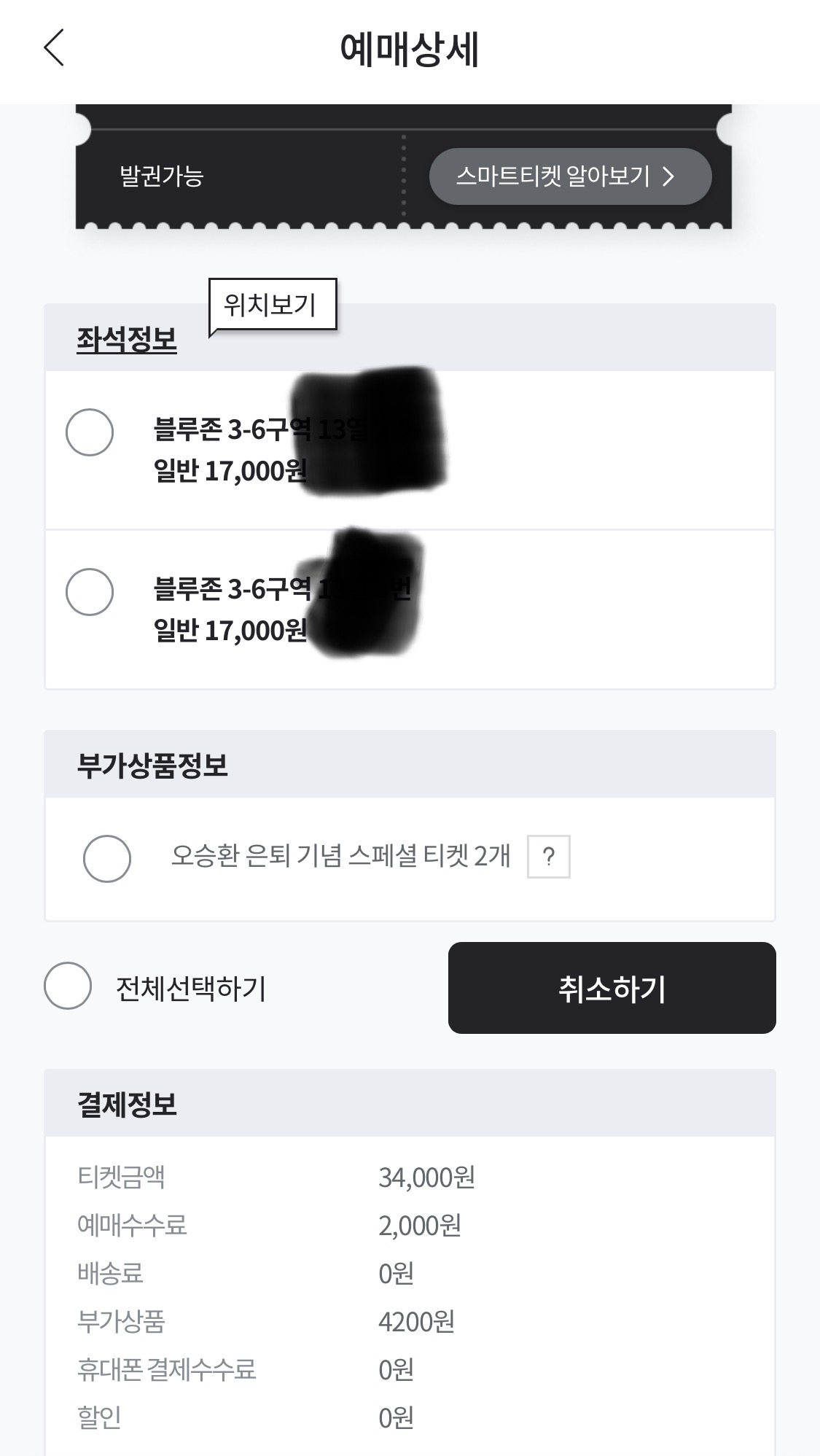Go back using the top-left arrow

coord(54,48)
